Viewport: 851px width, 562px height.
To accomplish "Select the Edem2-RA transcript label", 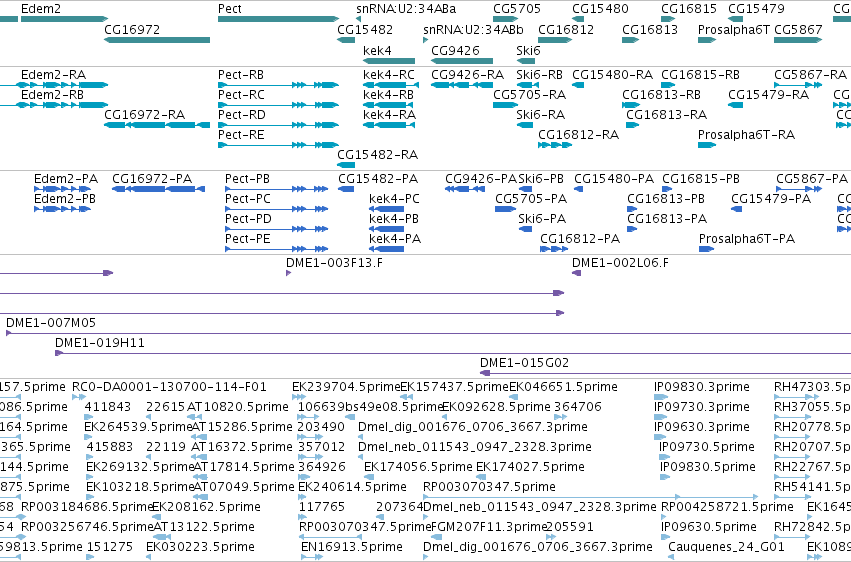I will tap(53, 74).
